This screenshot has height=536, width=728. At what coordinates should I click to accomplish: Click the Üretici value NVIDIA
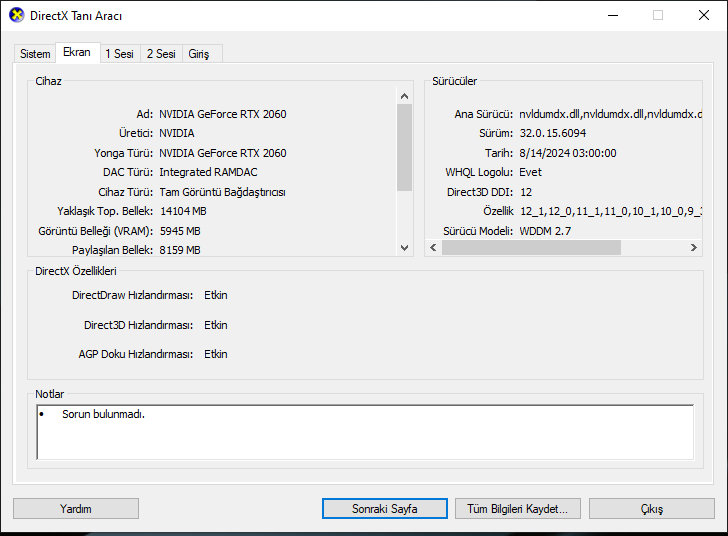click(177, 133)
